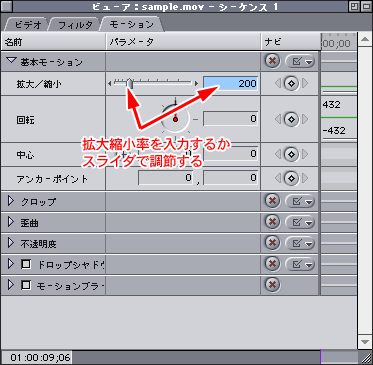The image size is (373, 365).
Task: Go to previous アンカーポイント keyframe
Action: (278, 178)
